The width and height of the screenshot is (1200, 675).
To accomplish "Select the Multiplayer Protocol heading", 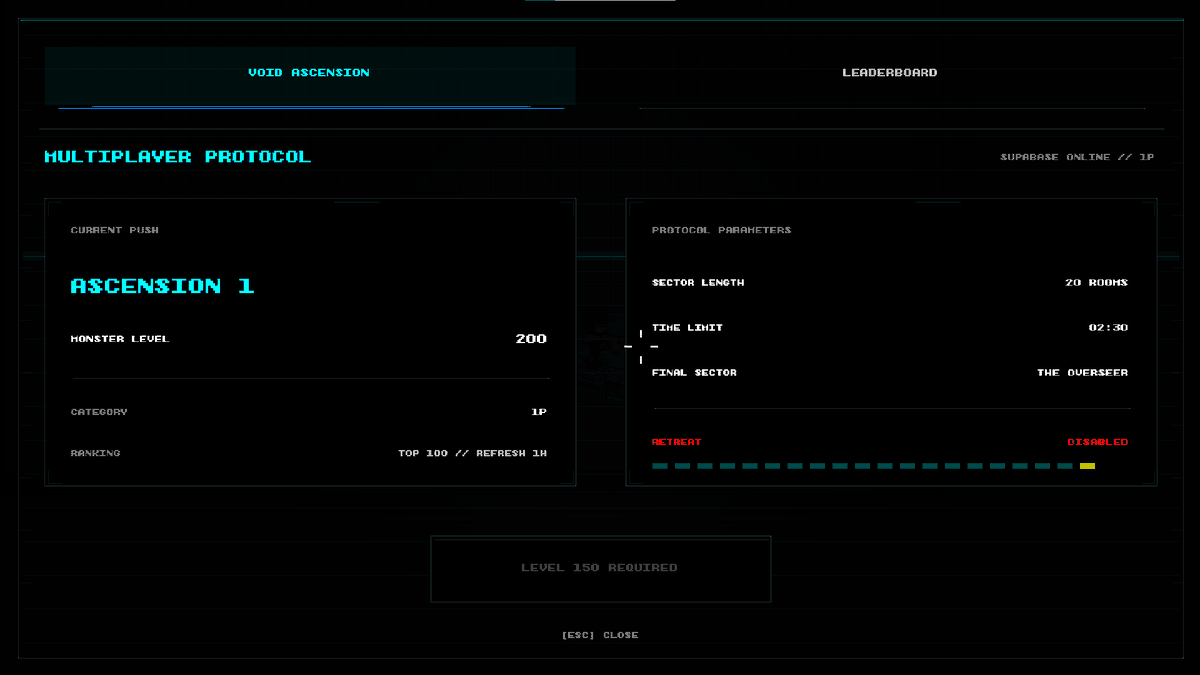I will [178, 157].
